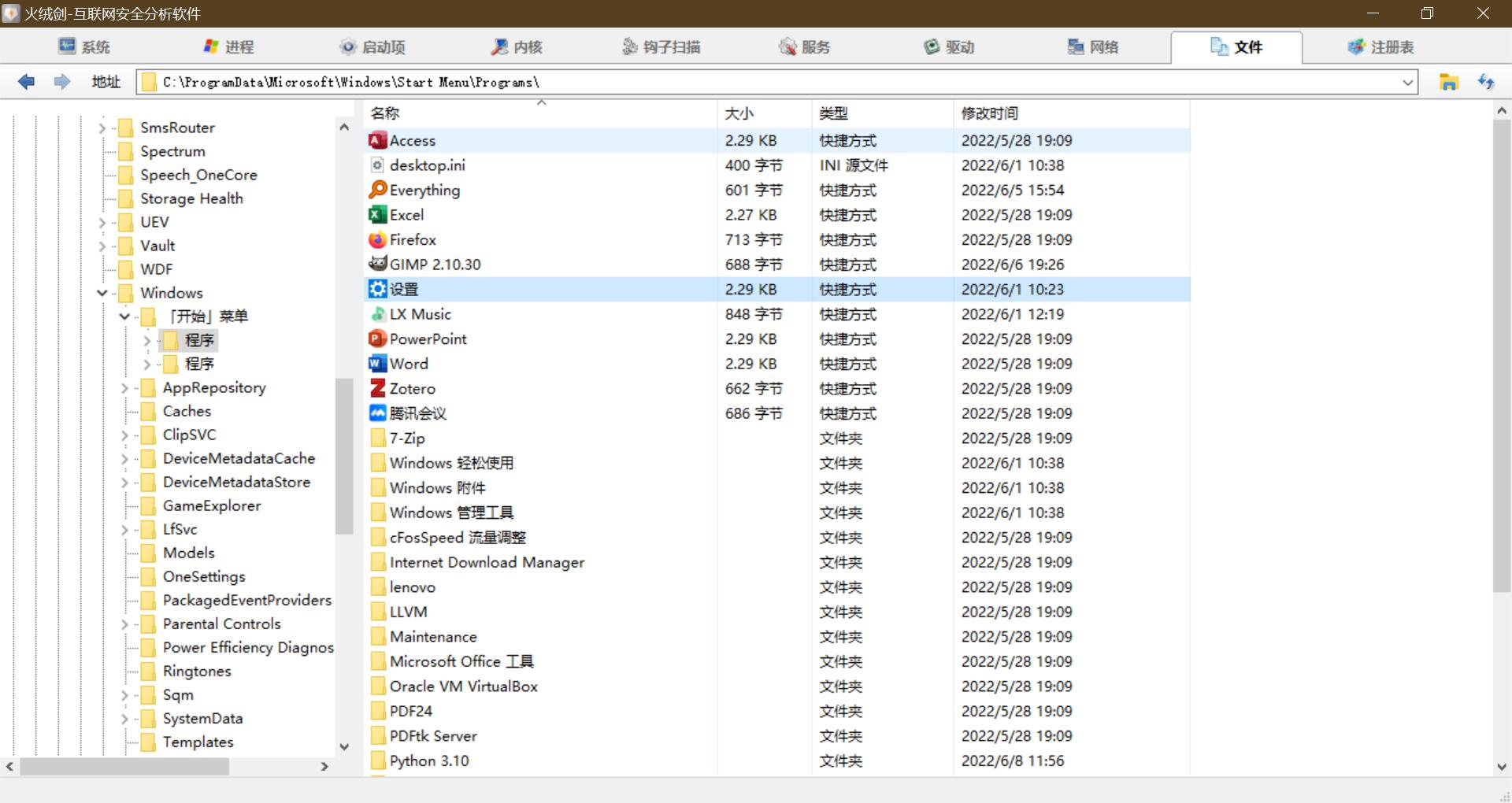Switch to the 网络 tab
The height and width of the screenshot is (803, 1512).
1093,47
